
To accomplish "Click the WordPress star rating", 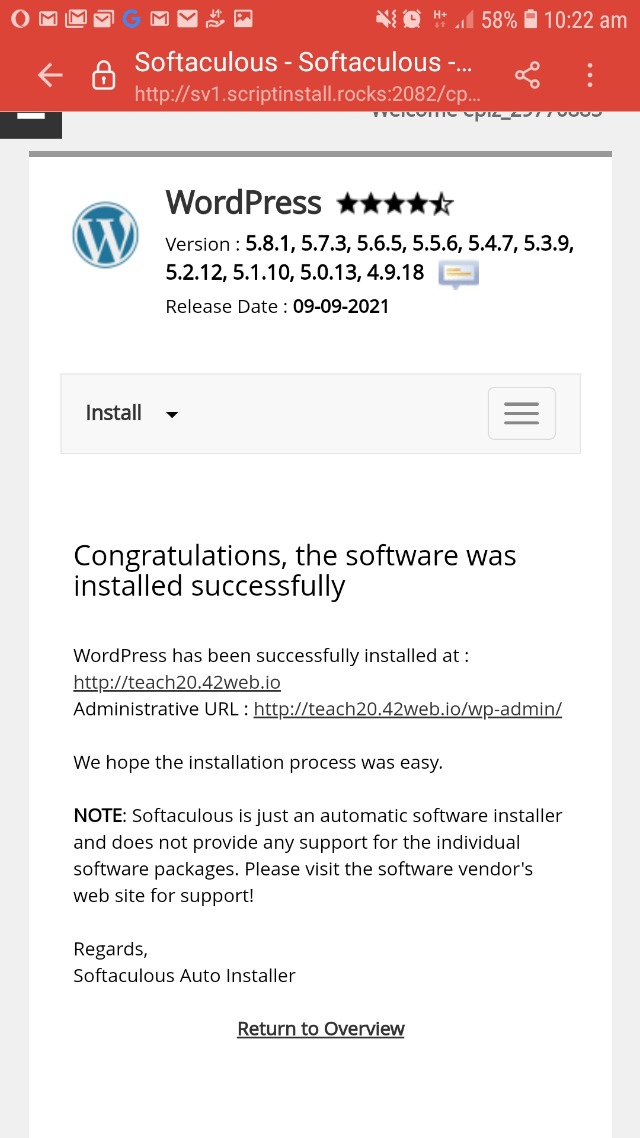I will (395, 205).
